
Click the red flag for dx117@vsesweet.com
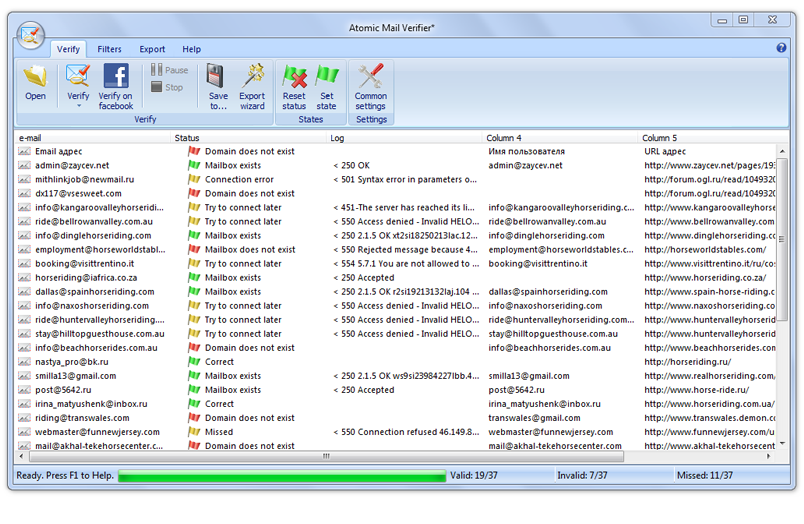[x=194, y=193]
